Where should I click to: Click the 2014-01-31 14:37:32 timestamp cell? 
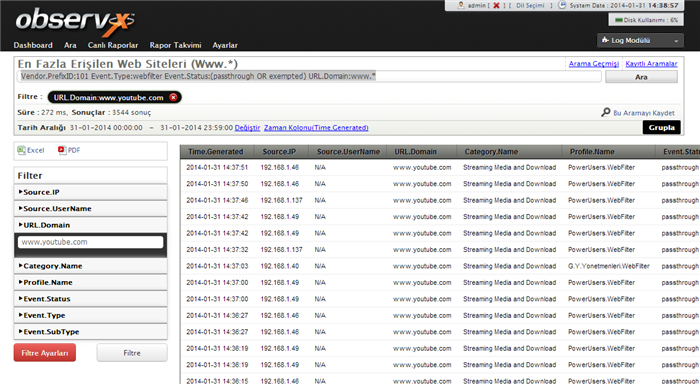[217, 250]
